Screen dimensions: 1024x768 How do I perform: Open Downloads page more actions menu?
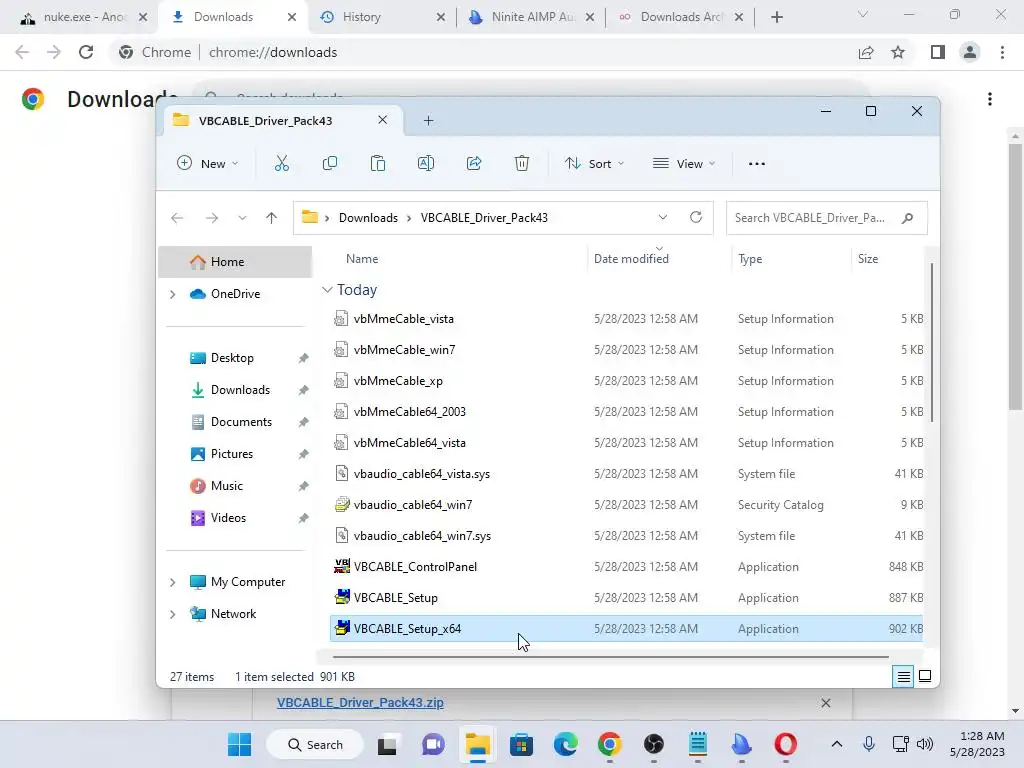[990, 99]
